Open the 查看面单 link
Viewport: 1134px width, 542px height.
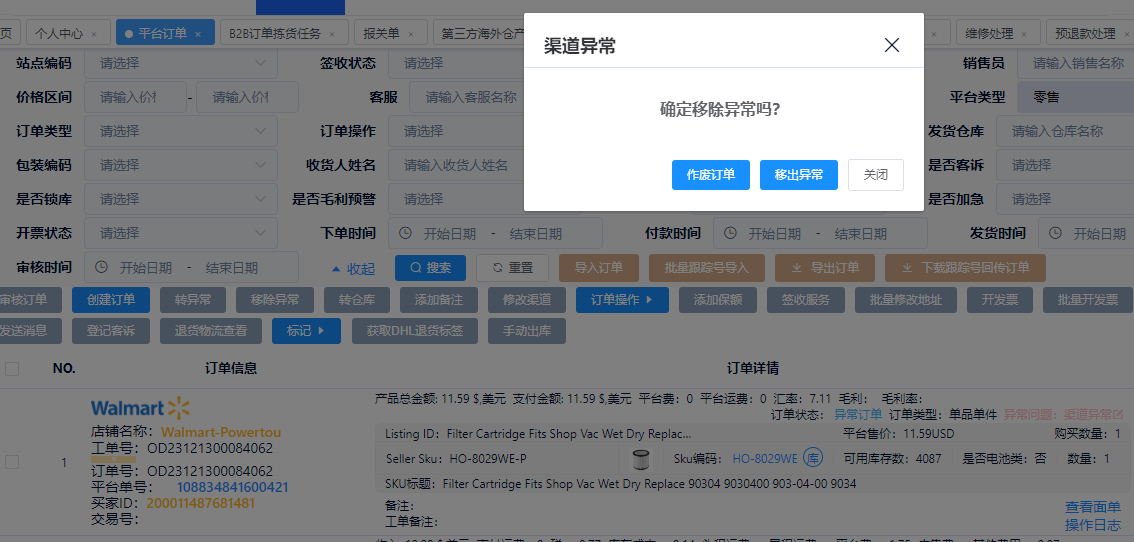point(1093,507)
